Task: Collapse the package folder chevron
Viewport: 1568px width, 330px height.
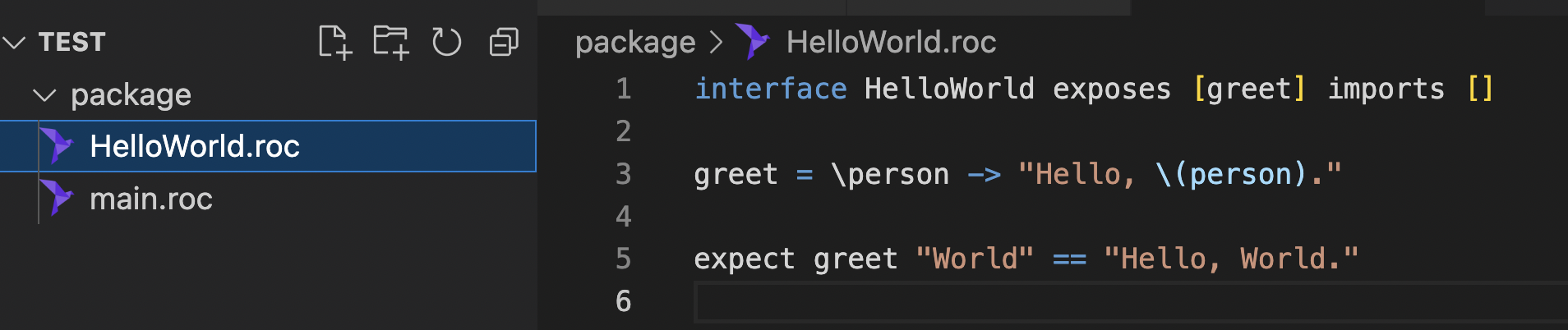Action: tap(44, 95)
